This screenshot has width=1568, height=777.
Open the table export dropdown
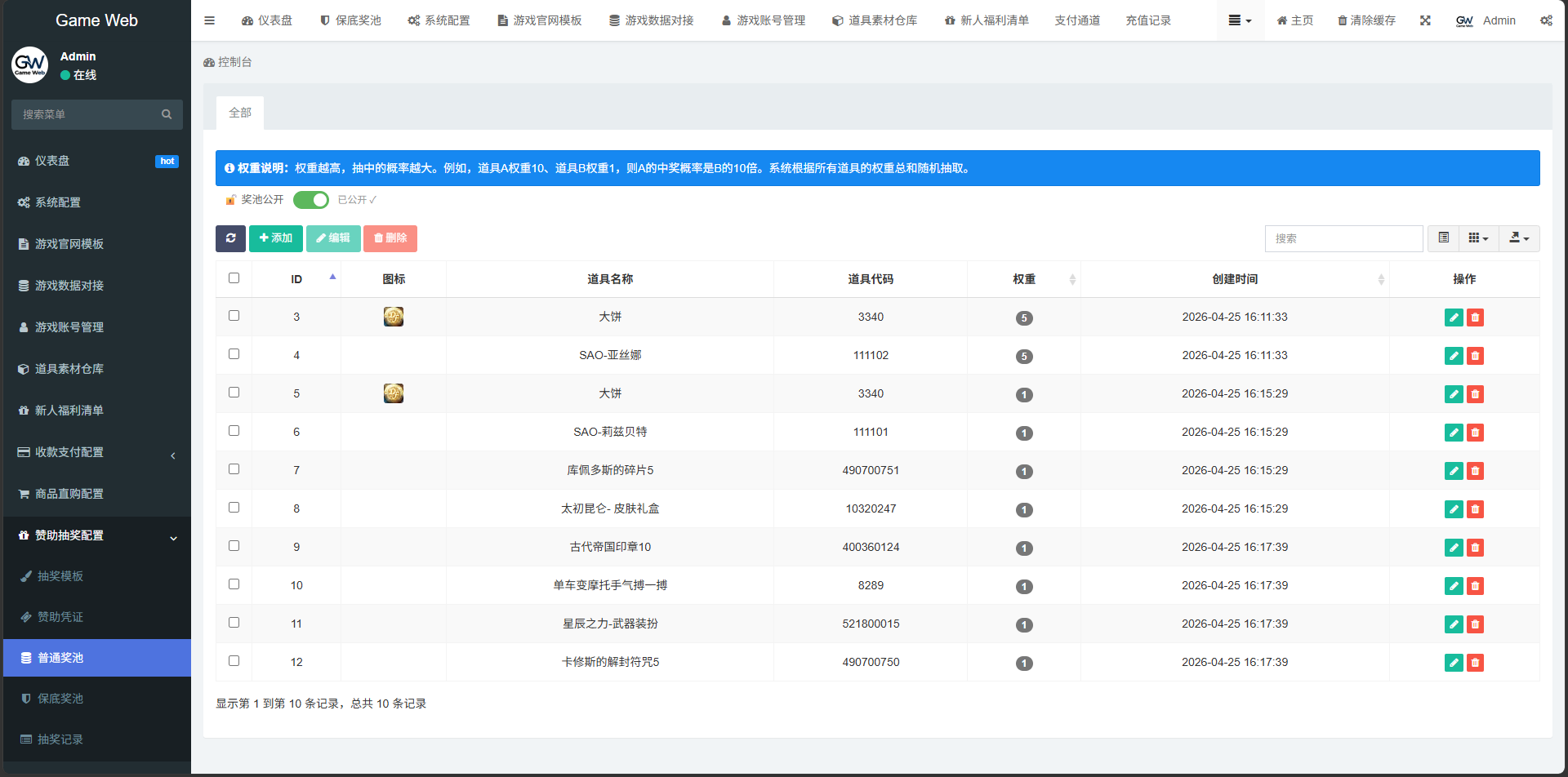[1518, 238]
